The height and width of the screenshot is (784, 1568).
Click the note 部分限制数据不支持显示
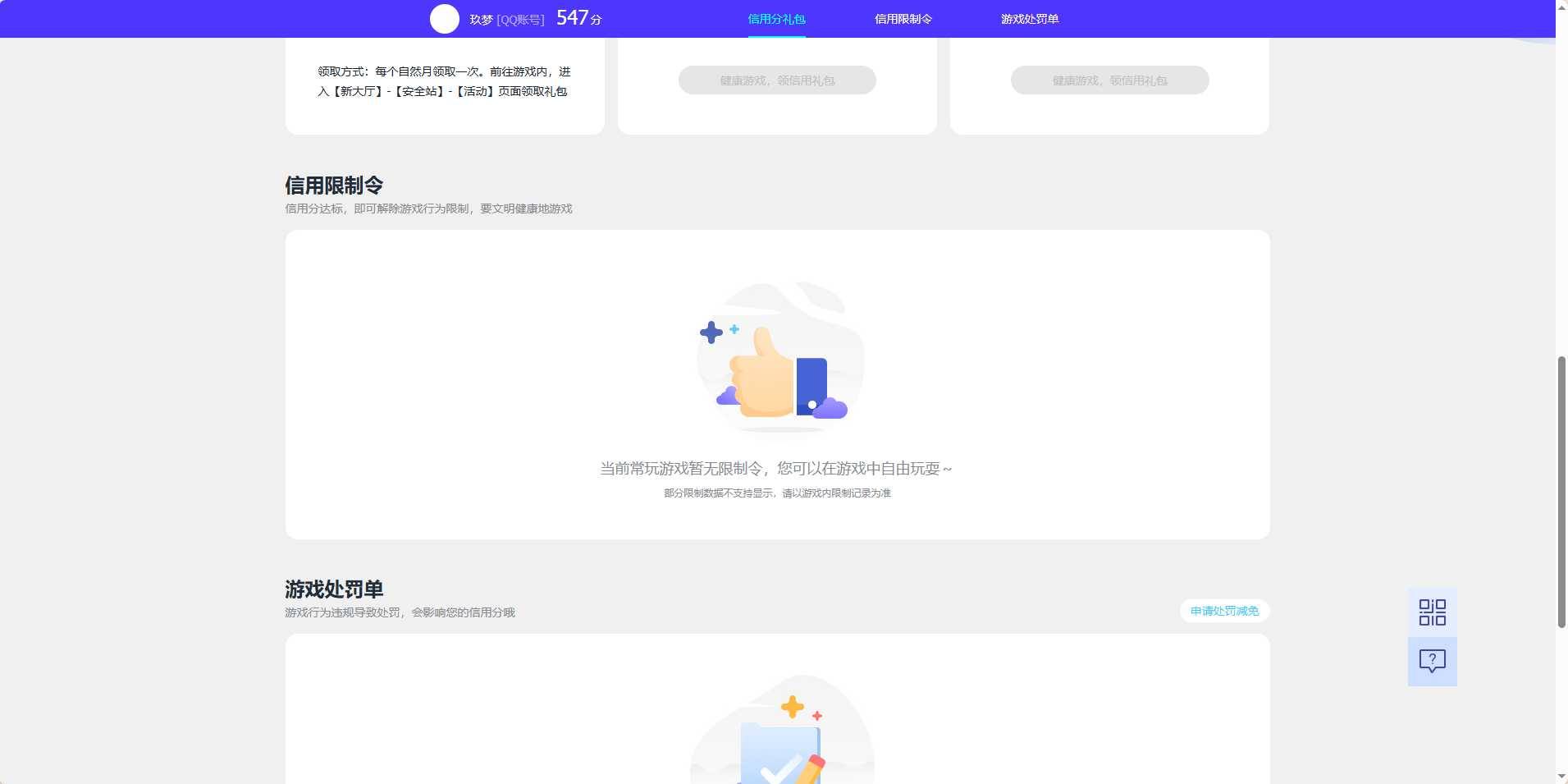tap(718, 493)
